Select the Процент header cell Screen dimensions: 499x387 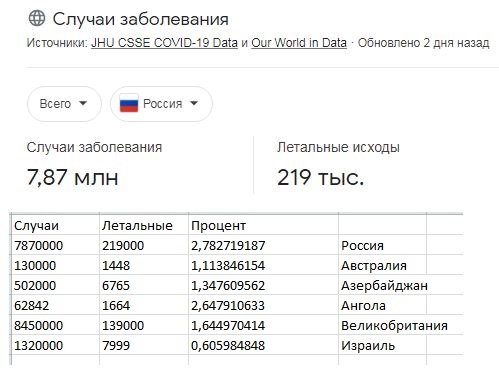click(263, 225)
